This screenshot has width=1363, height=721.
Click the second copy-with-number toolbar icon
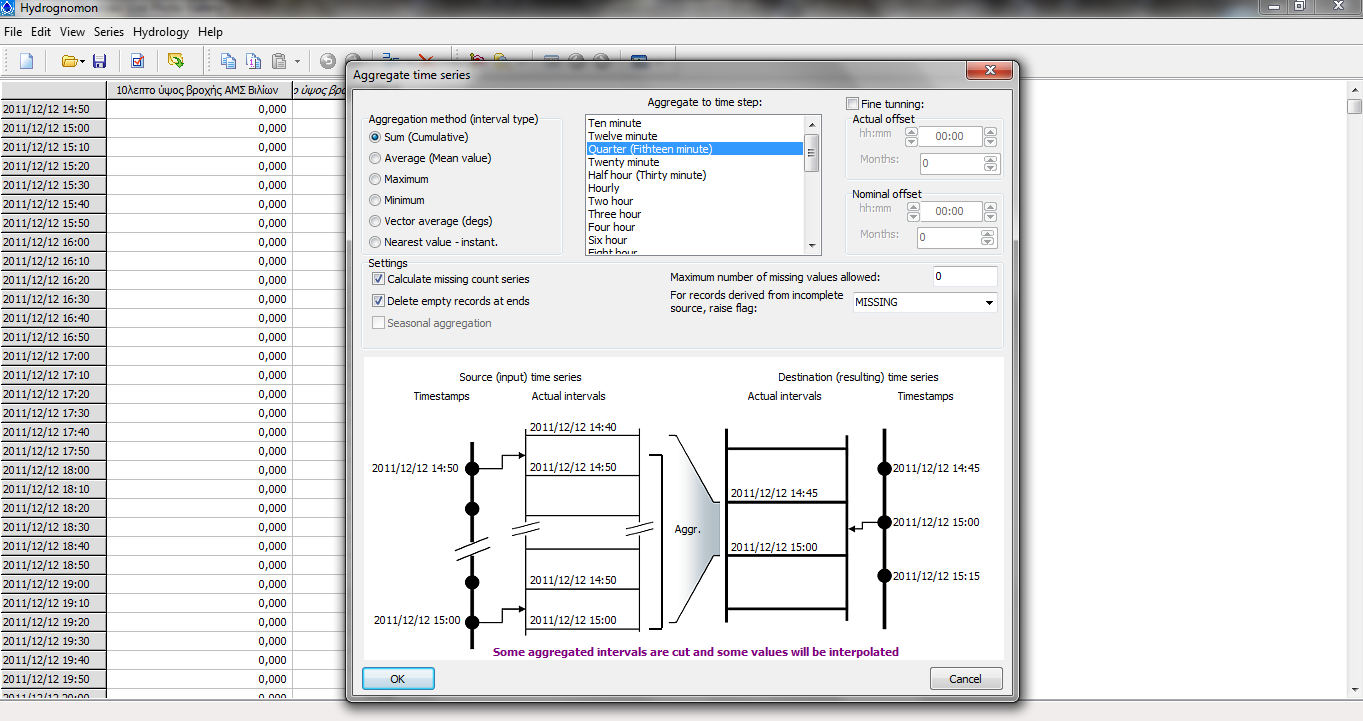click(254, 61)
